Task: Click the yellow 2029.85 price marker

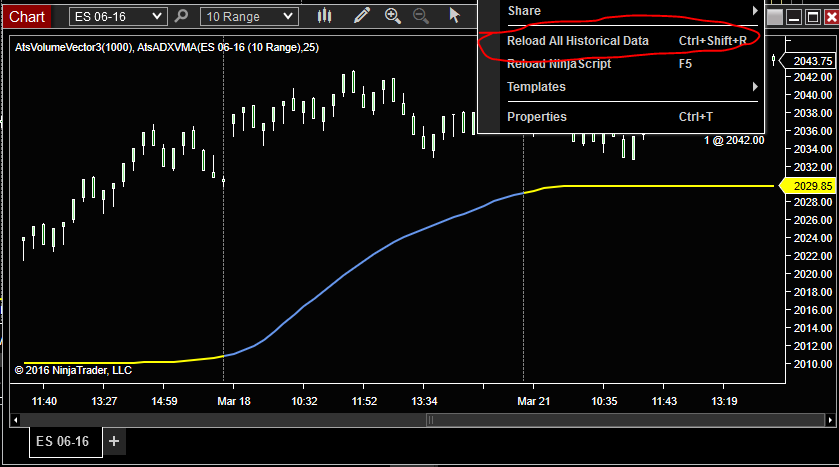Action: (x=810, y=186)
